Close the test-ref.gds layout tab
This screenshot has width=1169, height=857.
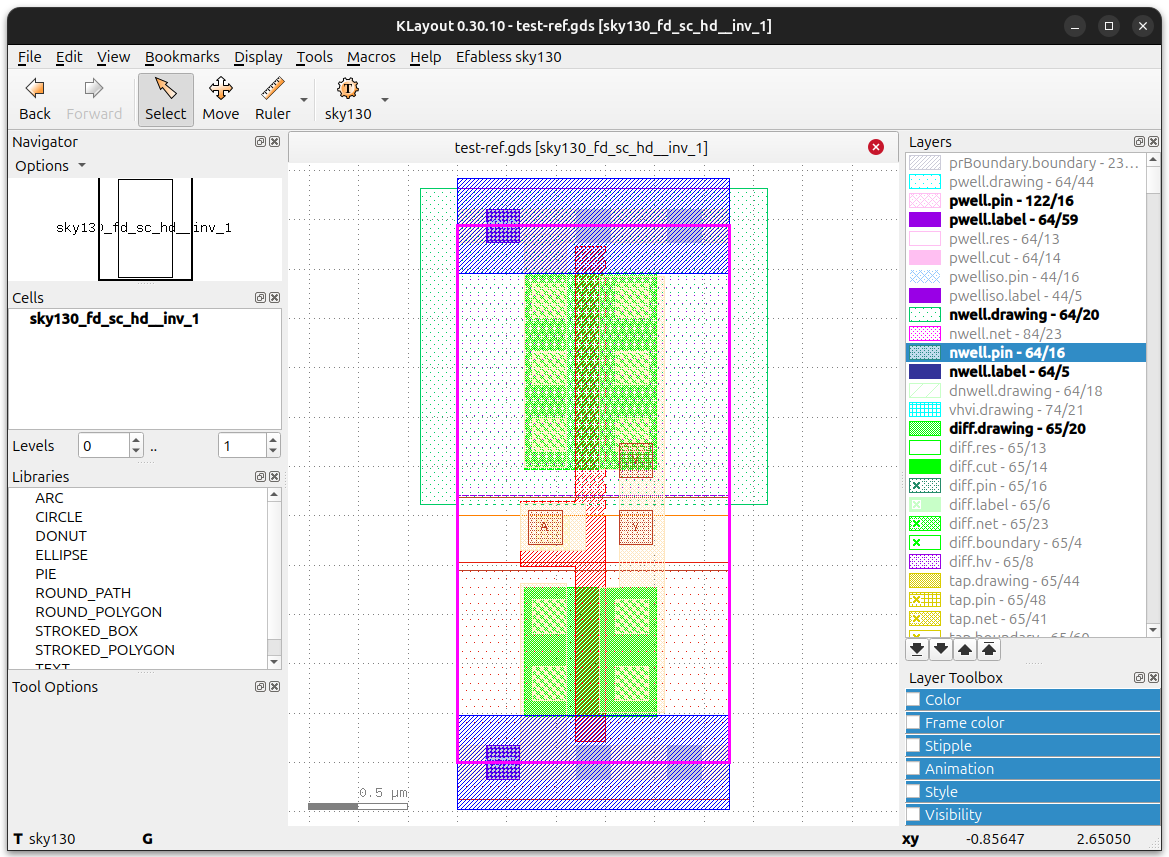point(876,148)
